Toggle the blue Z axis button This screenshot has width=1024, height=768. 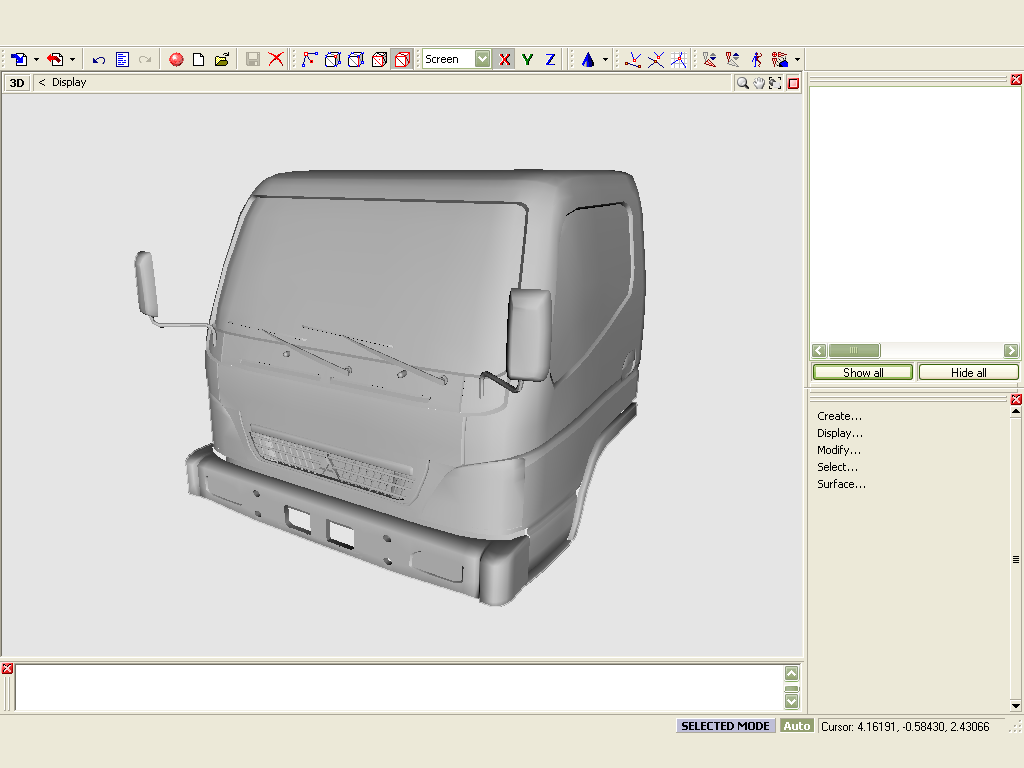pyautogui.click(x=551, y=59)
